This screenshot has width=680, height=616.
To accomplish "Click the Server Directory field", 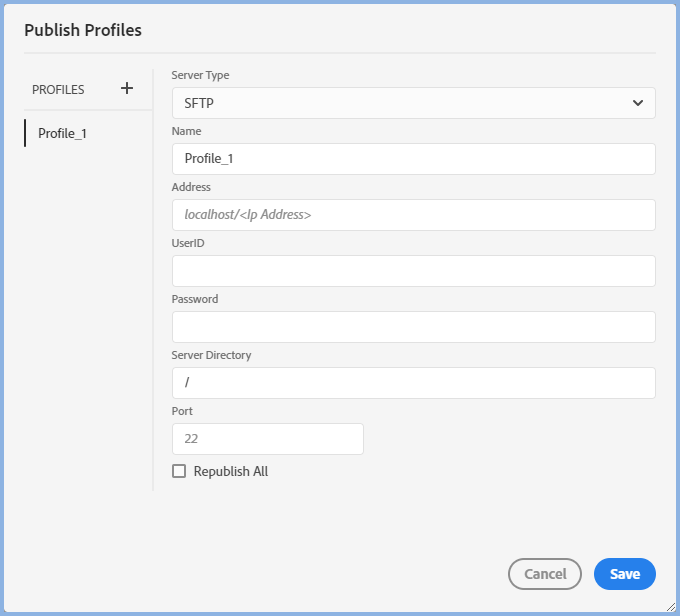I will (413, 383).
